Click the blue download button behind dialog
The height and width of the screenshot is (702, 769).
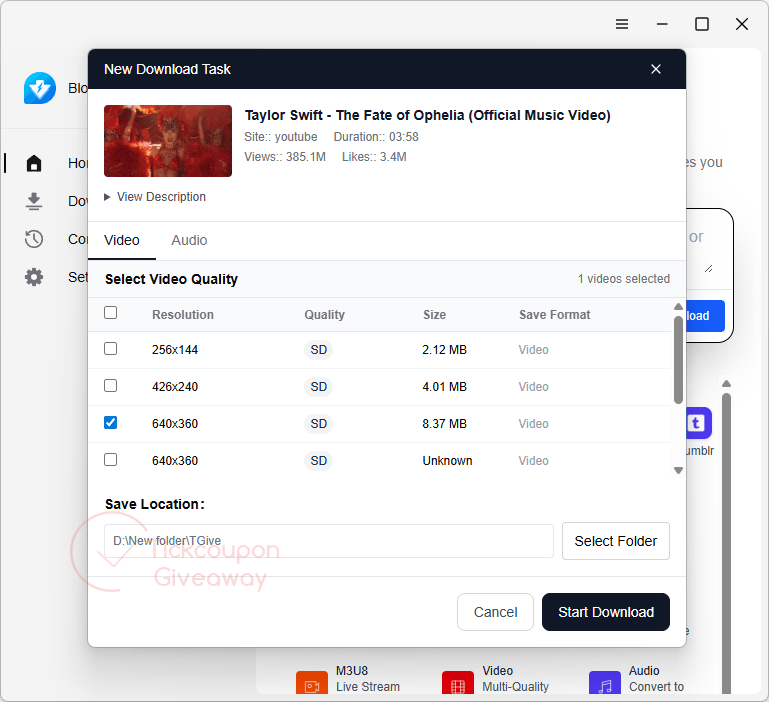coord(705,316)
